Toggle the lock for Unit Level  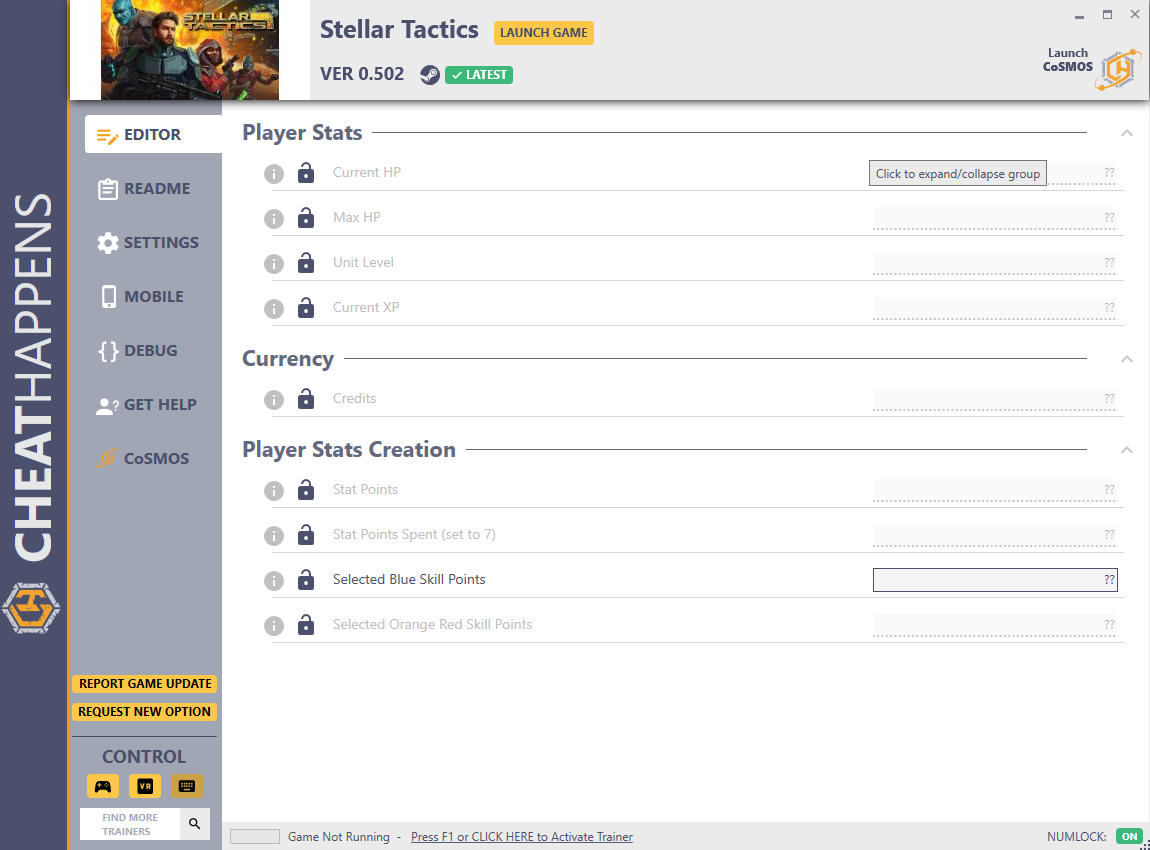point(306,263)
